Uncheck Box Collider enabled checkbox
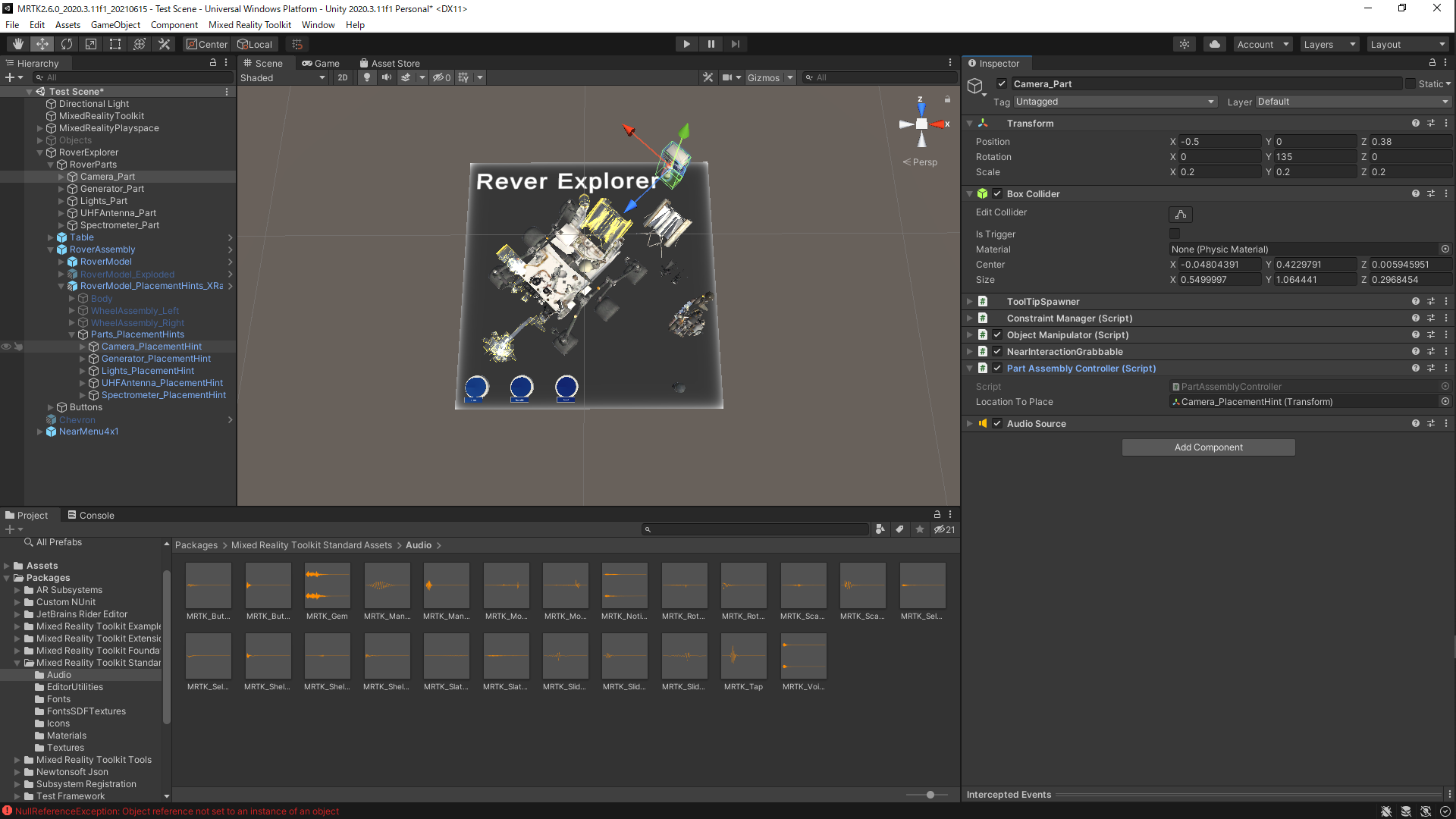 [997, 194]
